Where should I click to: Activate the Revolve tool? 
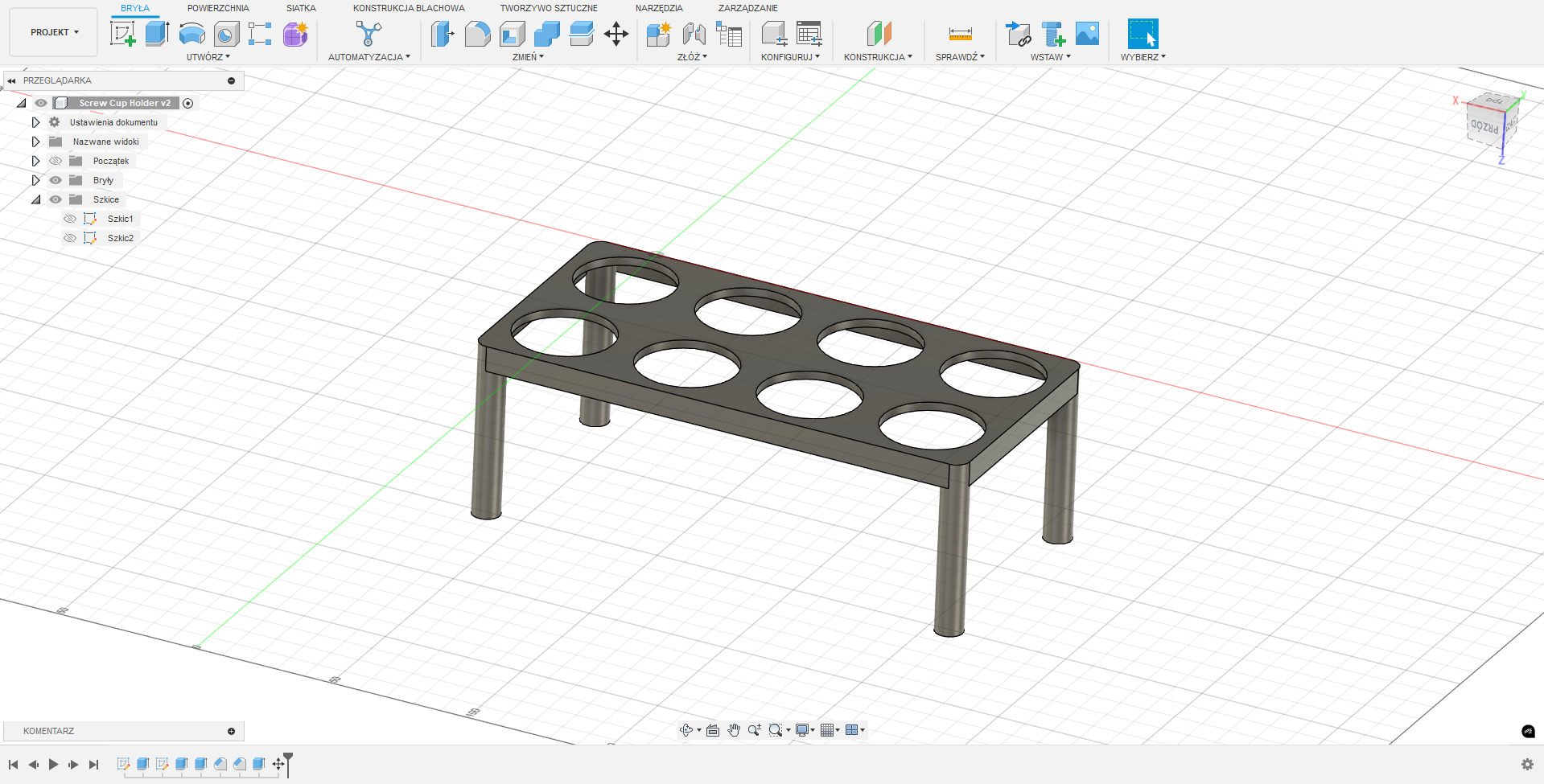[191, 34]
